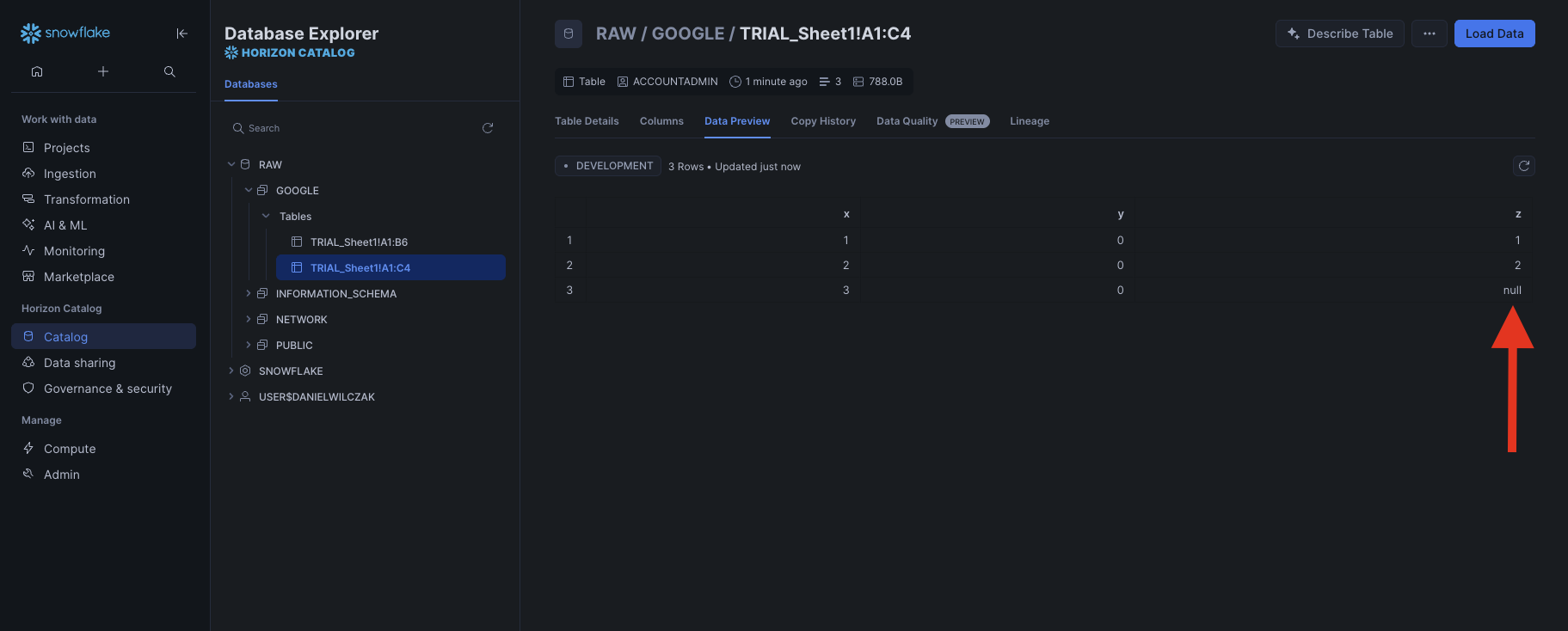Open the more options ellipsis menu
Screen dimensions: 1568x631
click(x=1429, y=34)
